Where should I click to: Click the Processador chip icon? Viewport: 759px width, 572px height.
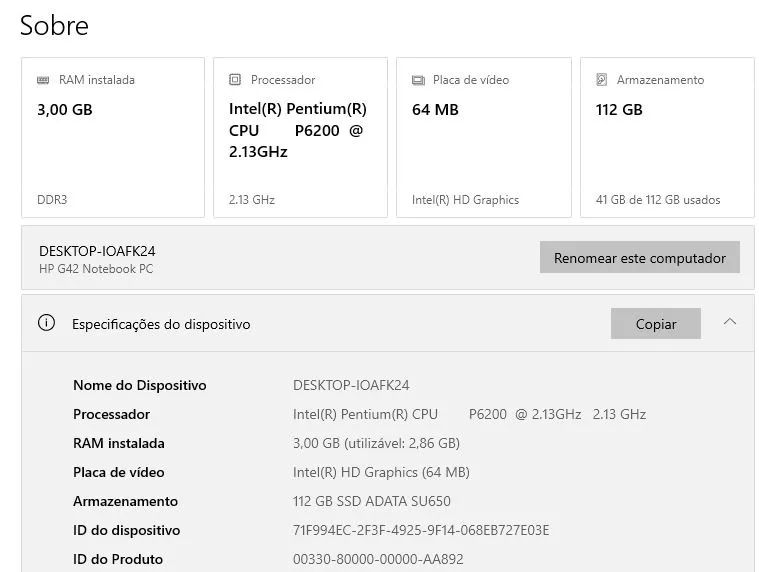point(235,79)
